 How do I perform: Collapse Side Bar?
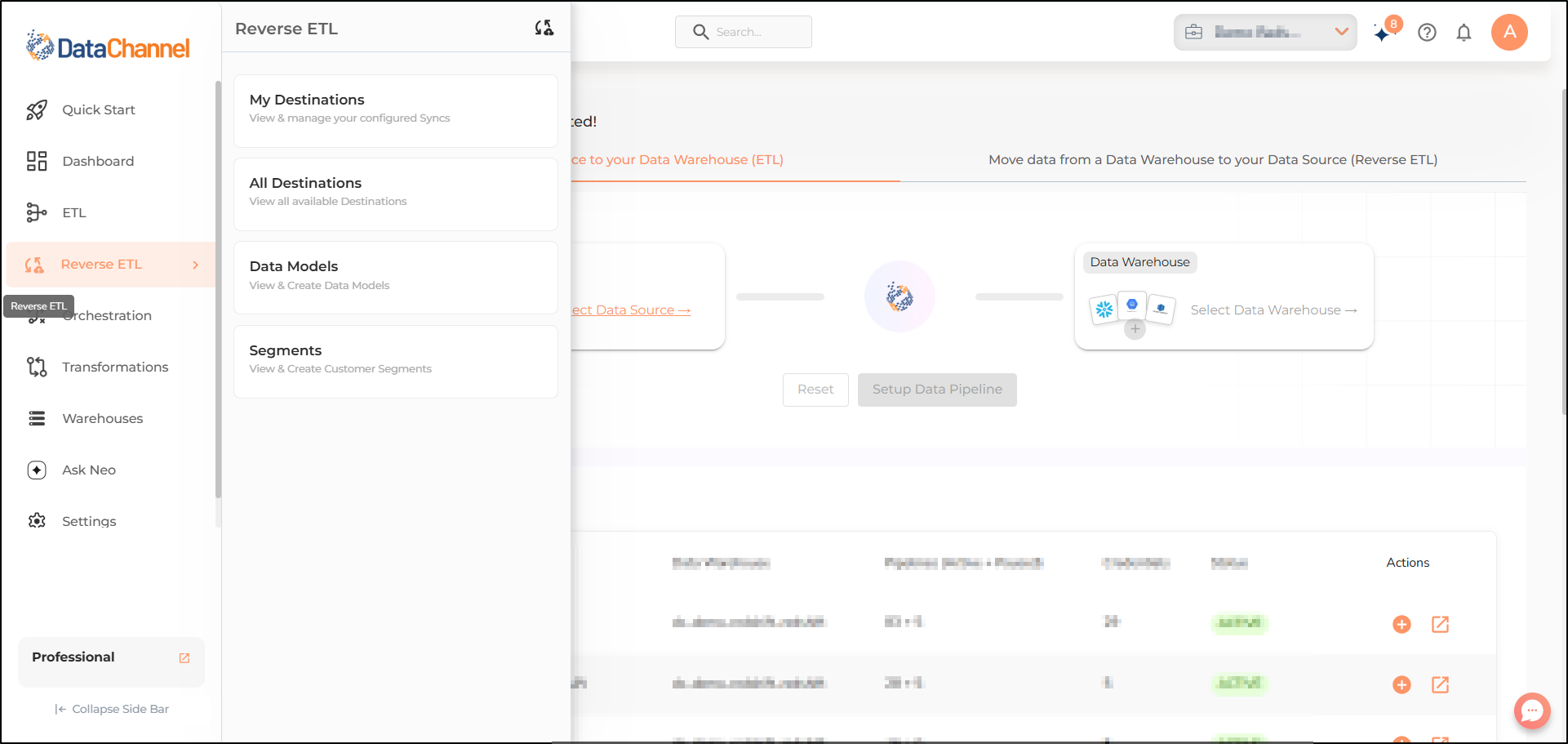(x=112, y=709)
